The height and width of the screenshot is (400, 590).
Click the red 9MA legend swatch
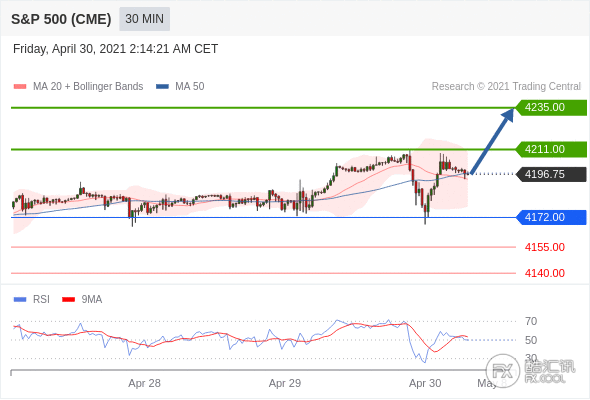68,300
